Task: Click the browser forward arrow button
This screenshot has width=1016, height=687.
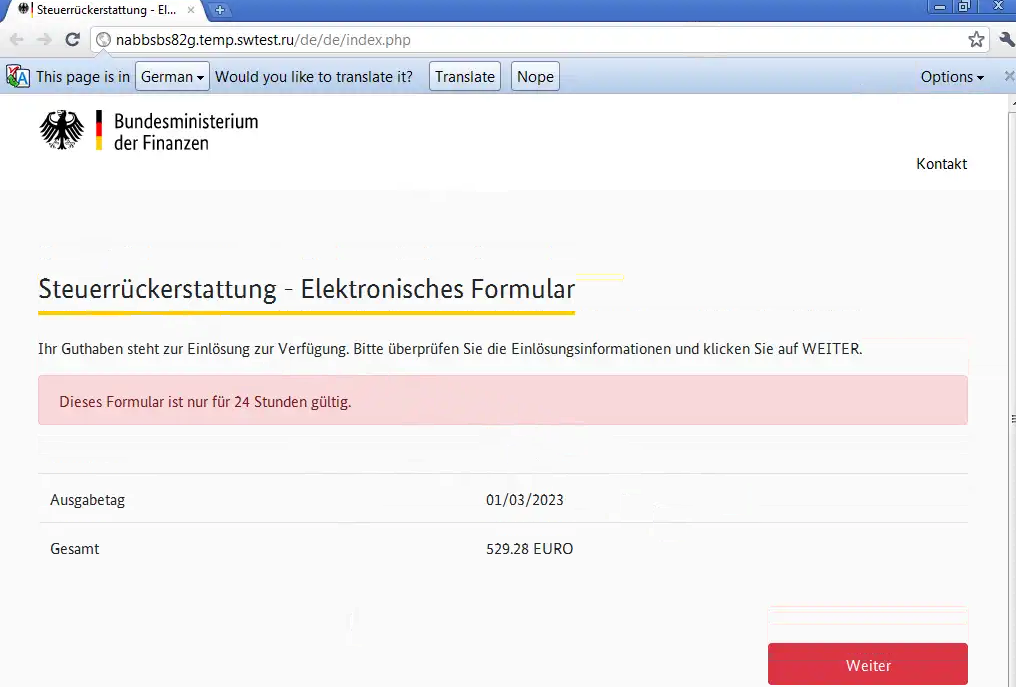Action: click(x=44, y=40)
